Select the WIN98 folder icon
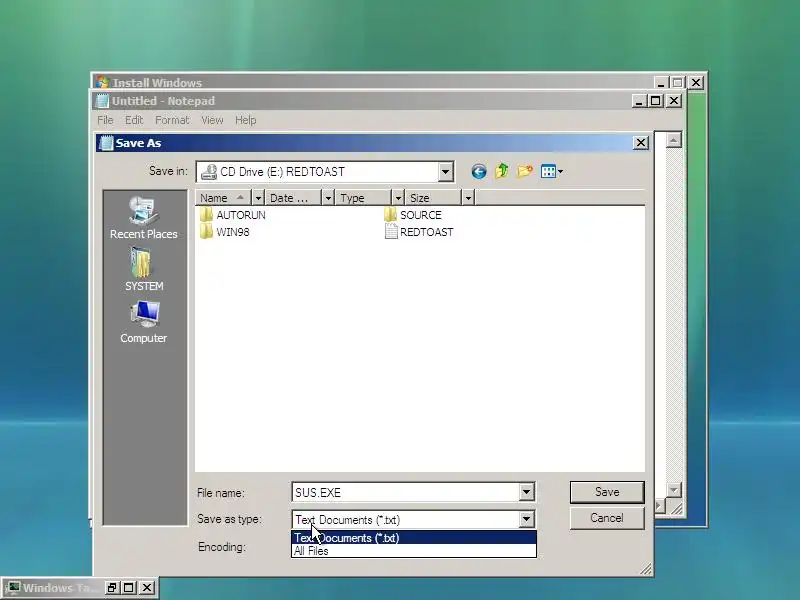The image size is (800, 600). tap(206, 232)
